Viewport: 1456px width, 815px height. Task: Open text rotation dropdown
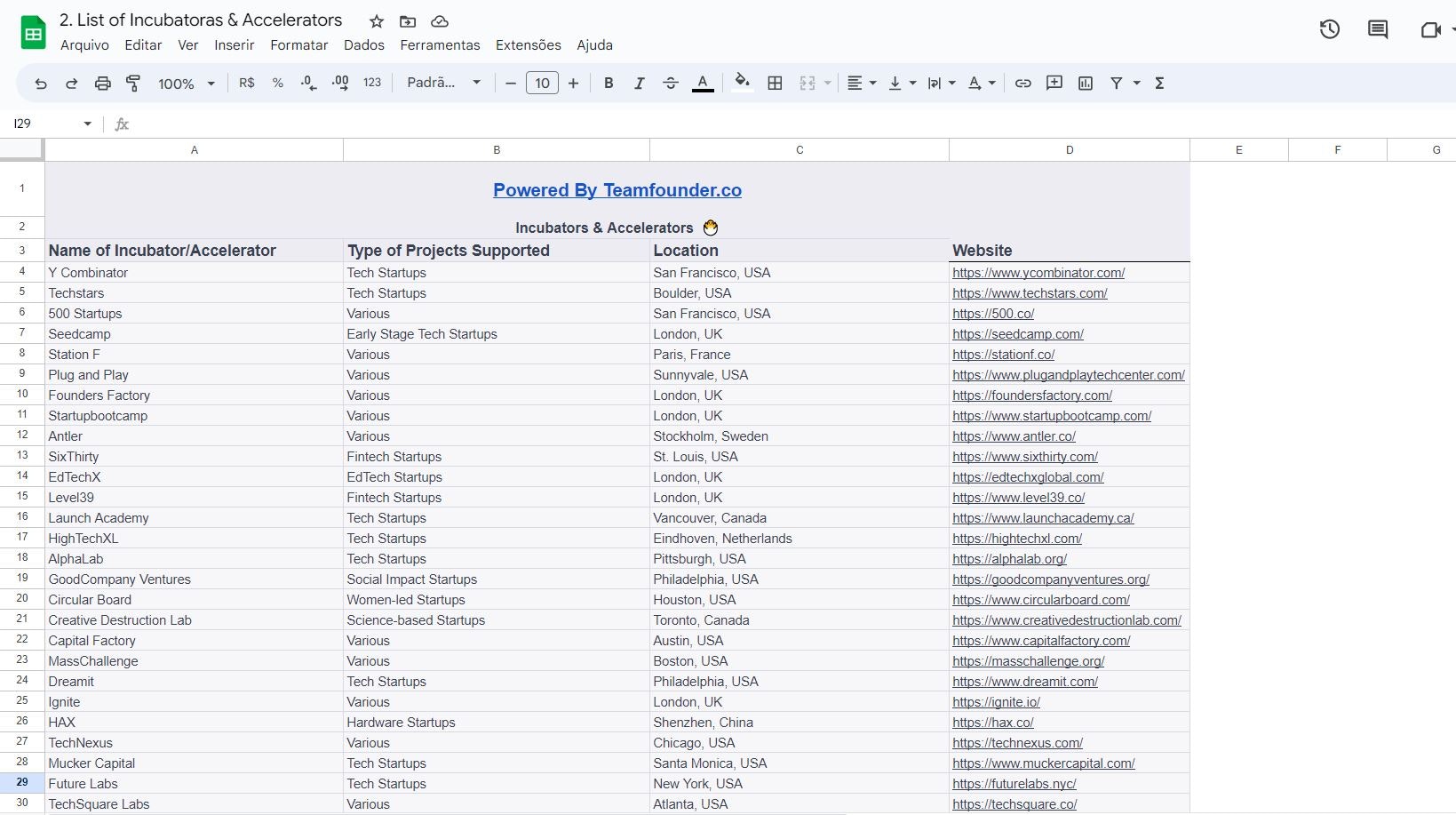tap(982, 84)
